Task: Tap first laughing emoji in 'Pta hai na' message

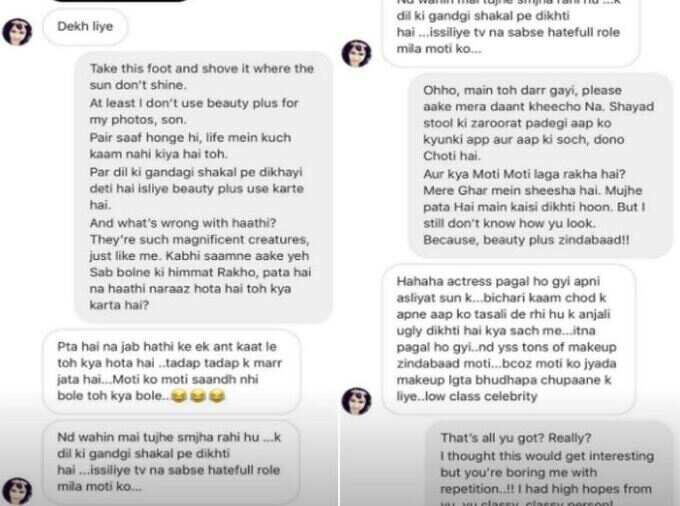Action: [x=178, y=396]
